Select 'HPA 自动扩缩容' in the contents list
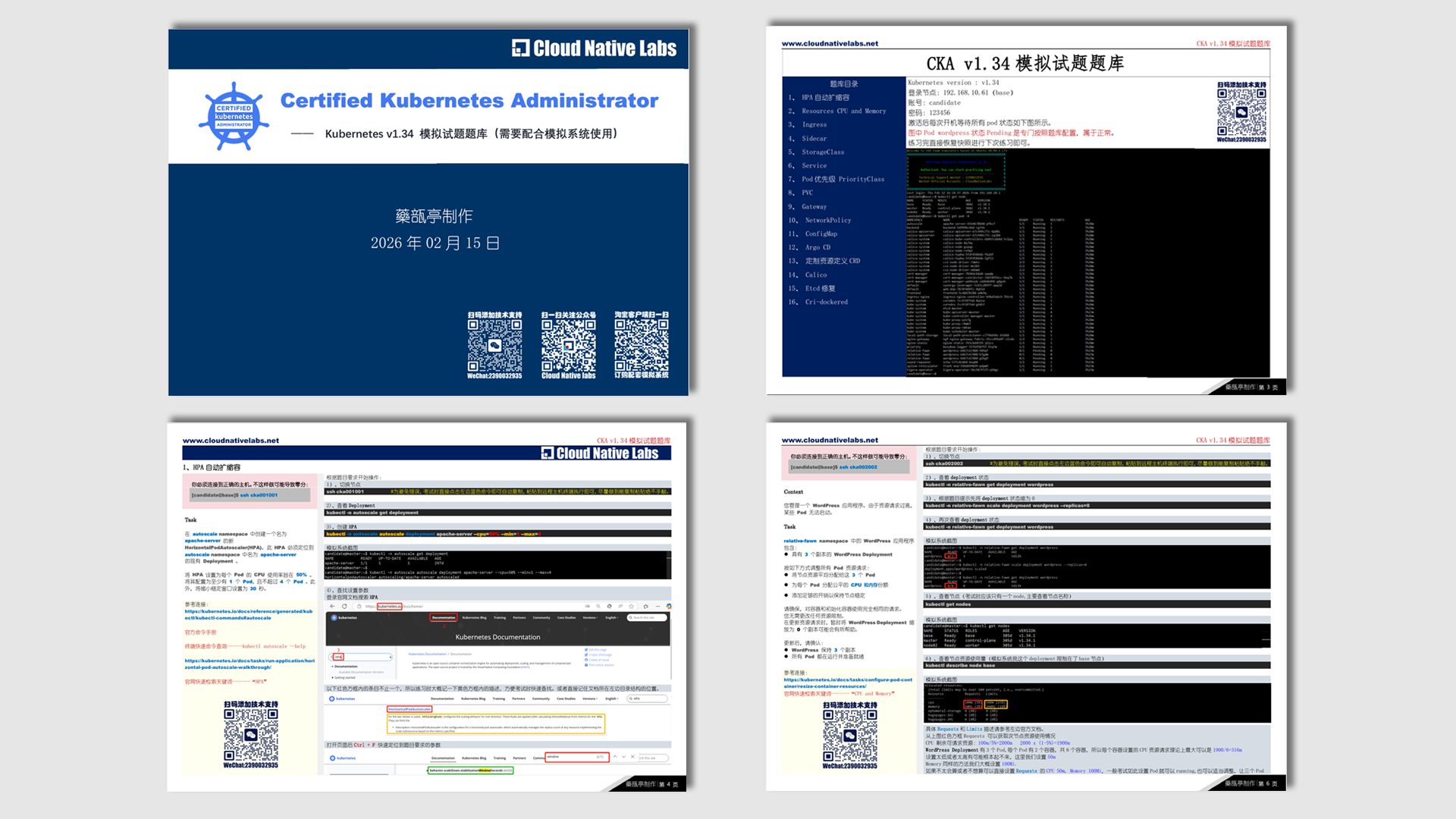Image resolution: width=1456 pixels, height=819 pixels. tap(825, 98)
